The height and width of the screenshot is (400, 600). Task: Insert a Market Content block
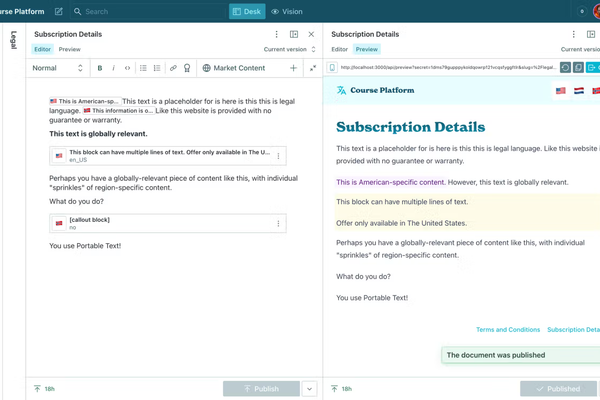(234, 68)
